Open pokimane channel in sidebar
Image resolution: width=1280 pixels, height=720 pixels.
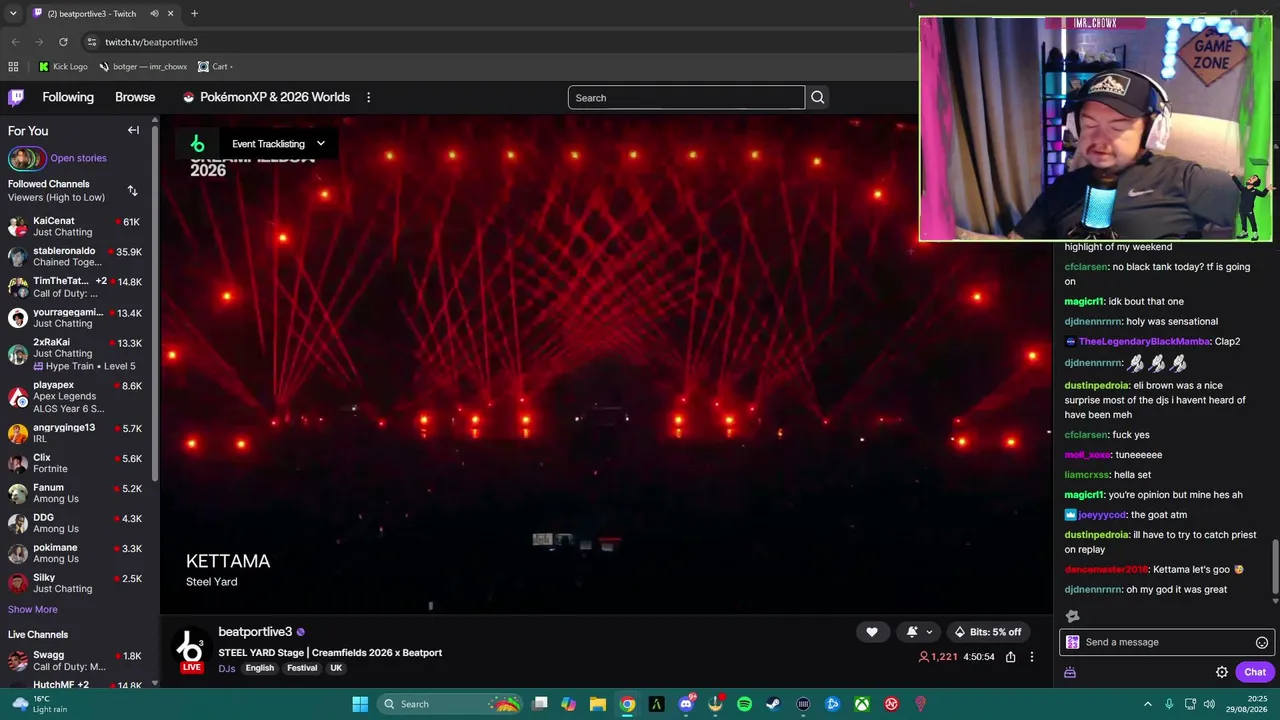point(78,553)
